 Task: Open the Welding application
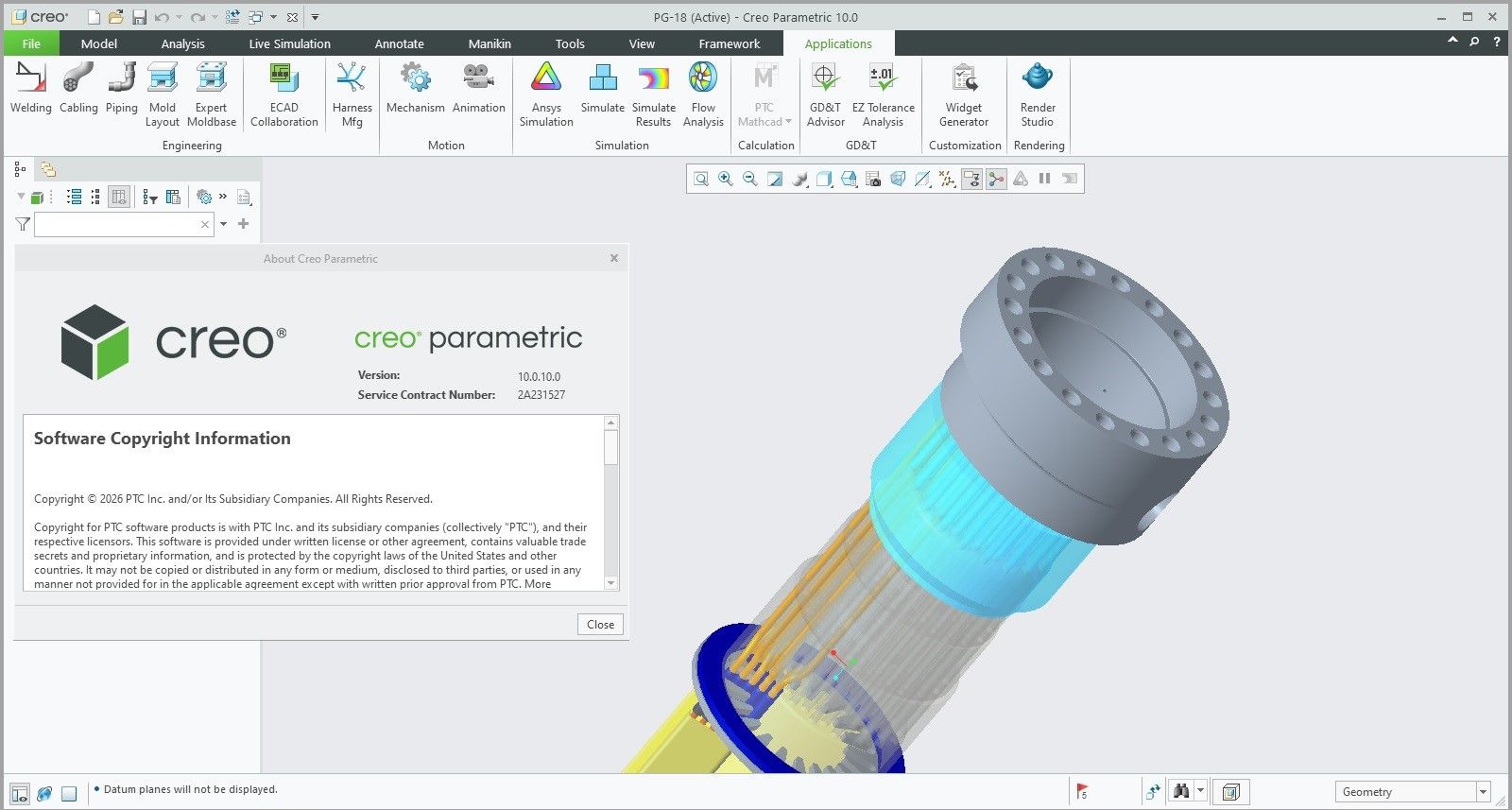tap(30, 90)
